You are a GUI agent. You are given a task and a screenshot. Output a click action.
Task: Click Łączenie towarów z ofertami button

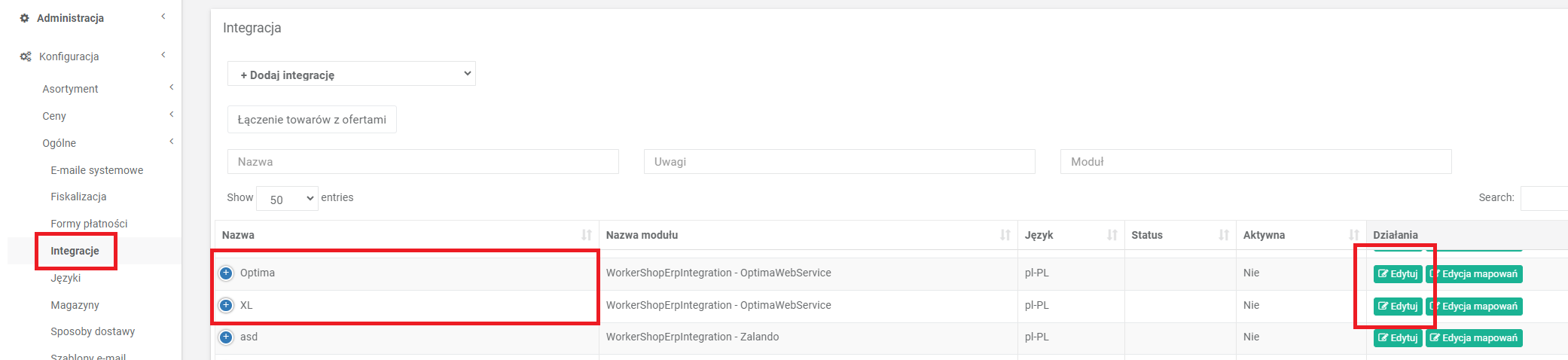click(312, 120)
